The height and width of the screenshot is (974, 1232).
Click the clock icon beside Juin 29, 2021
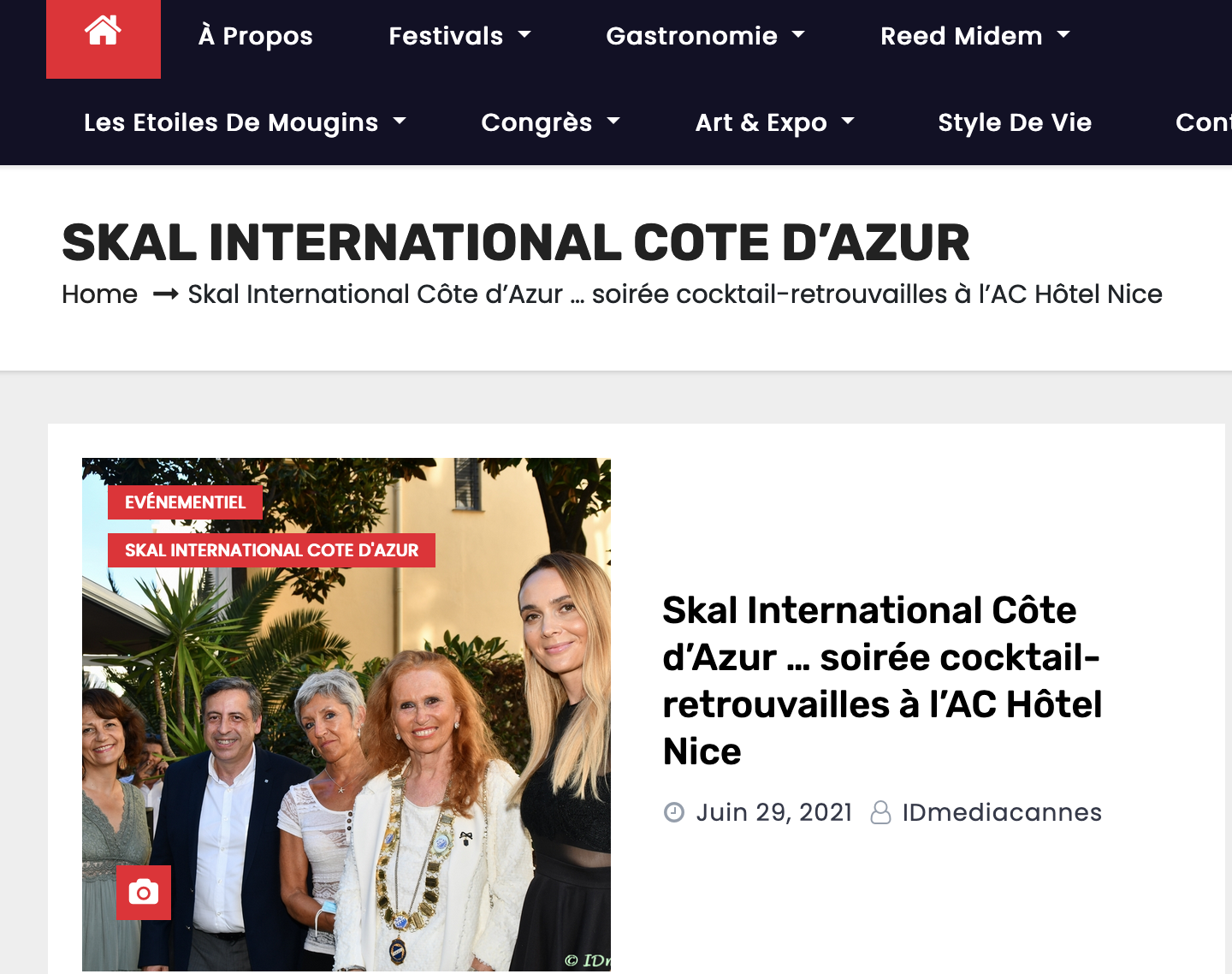[x=674, y=812]
